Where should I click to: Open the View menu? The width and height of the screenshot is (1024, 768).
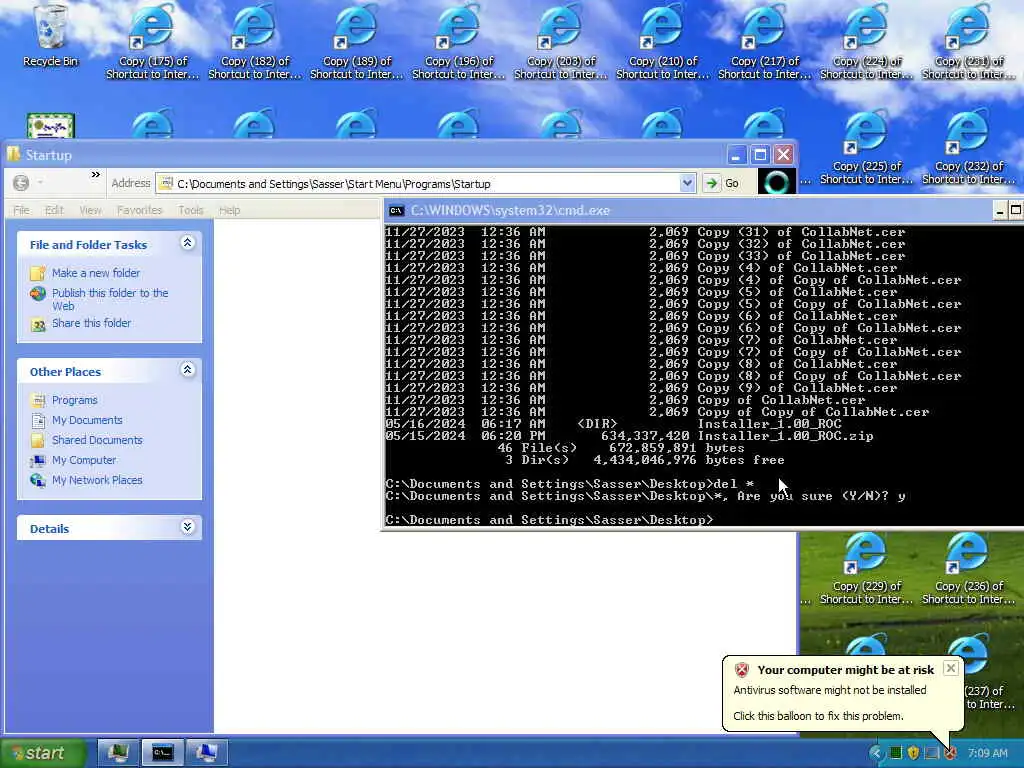90,210
